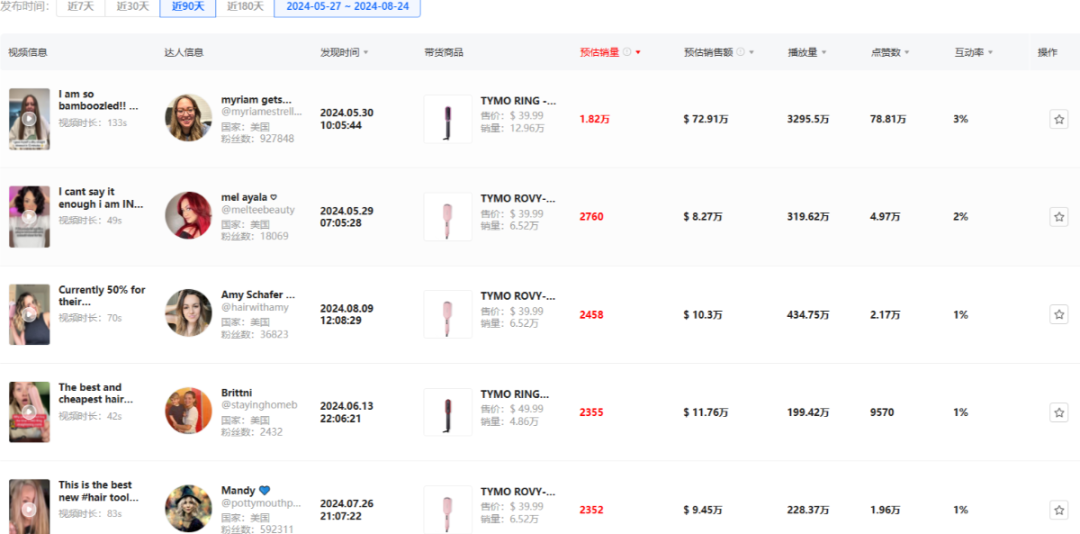Play the "Currently 50% for their" video
The height and width of the screenshot is (534, 1080).
[29, 314]
